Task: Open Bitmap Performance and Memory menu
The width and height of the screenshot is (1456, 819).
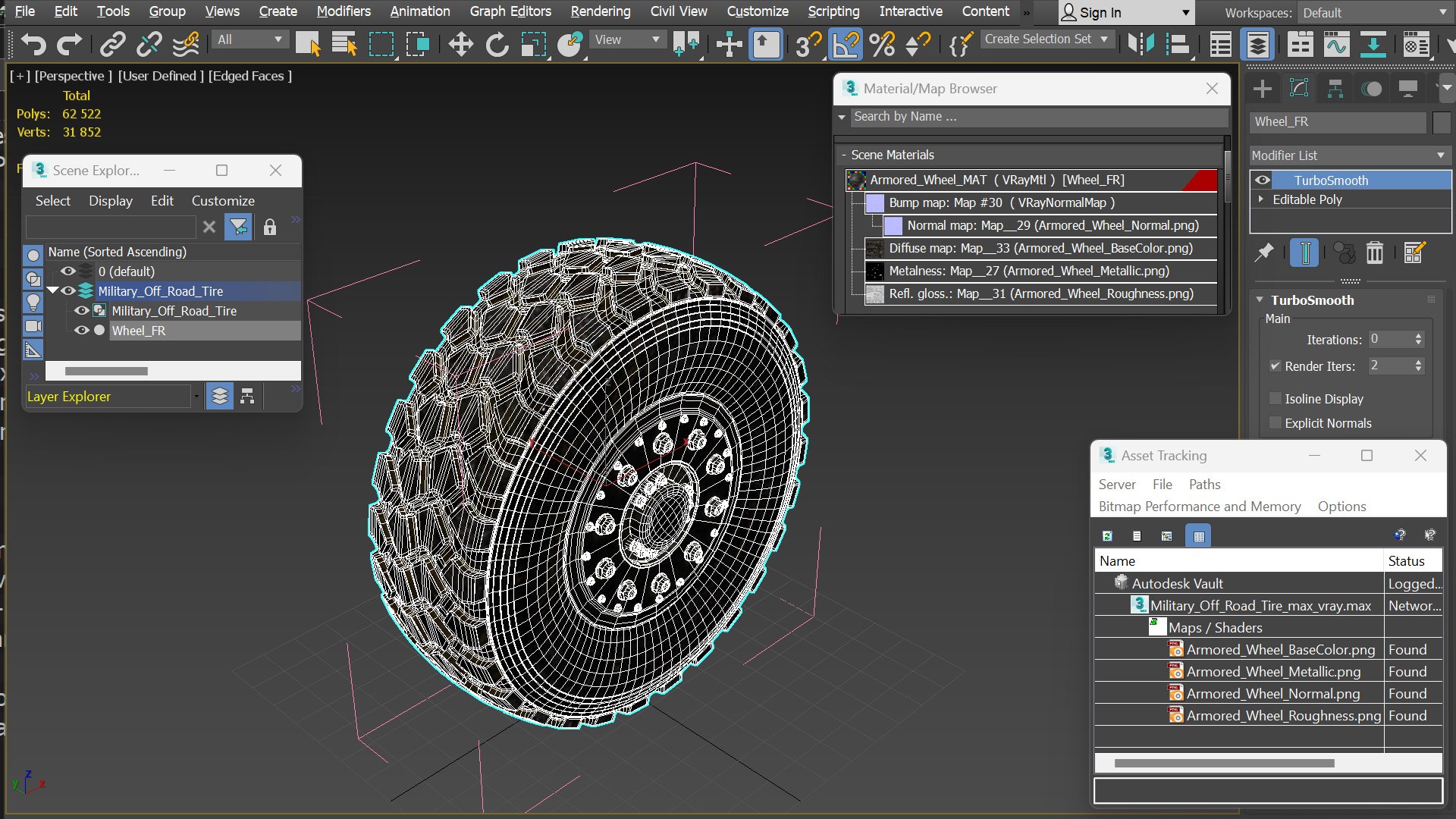Action: pos(1200,506)
